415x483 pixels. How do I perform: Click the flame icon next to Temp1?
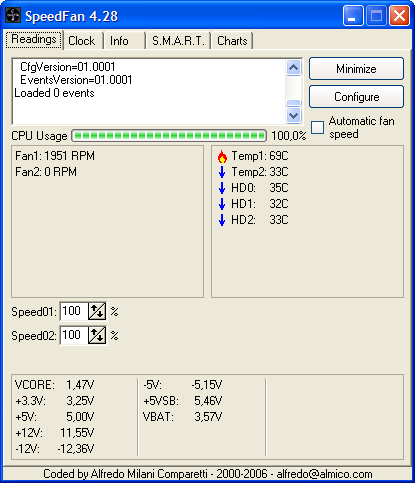(222, 156)
